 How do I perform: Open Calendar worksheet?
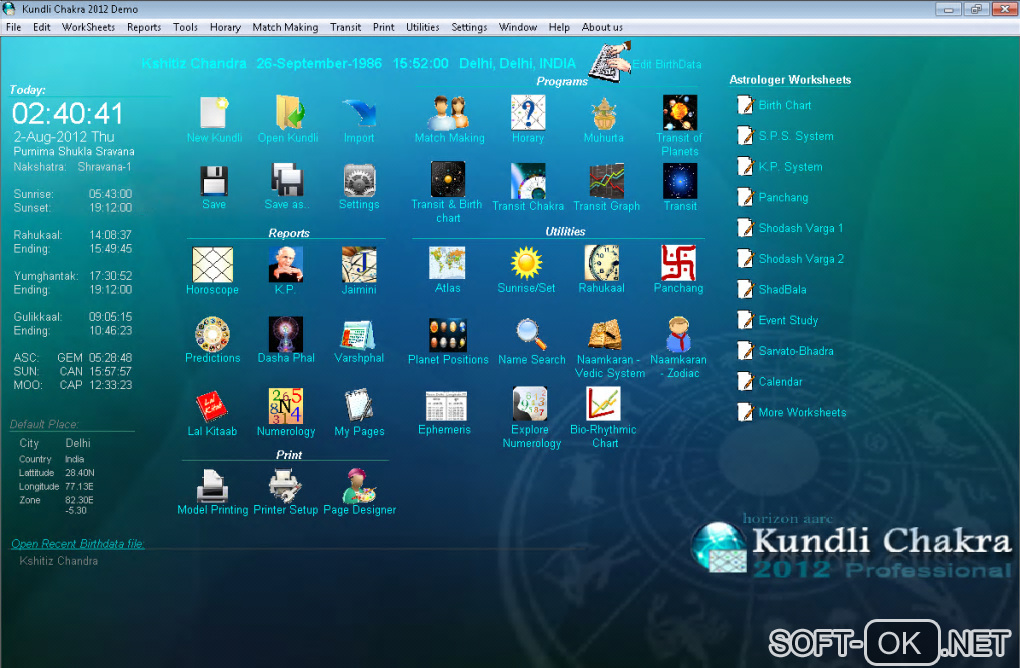(781, 382)
